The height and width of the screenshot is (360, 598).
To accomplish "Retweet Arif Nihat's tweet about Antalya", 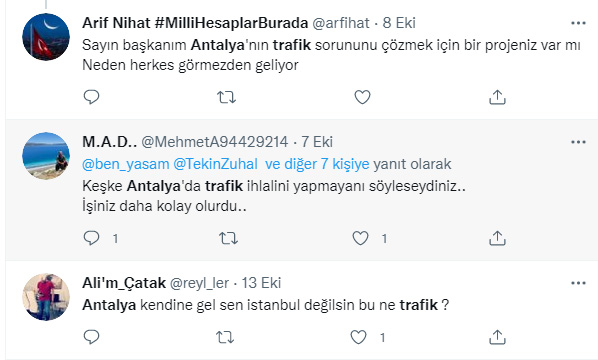I will 227,97.
